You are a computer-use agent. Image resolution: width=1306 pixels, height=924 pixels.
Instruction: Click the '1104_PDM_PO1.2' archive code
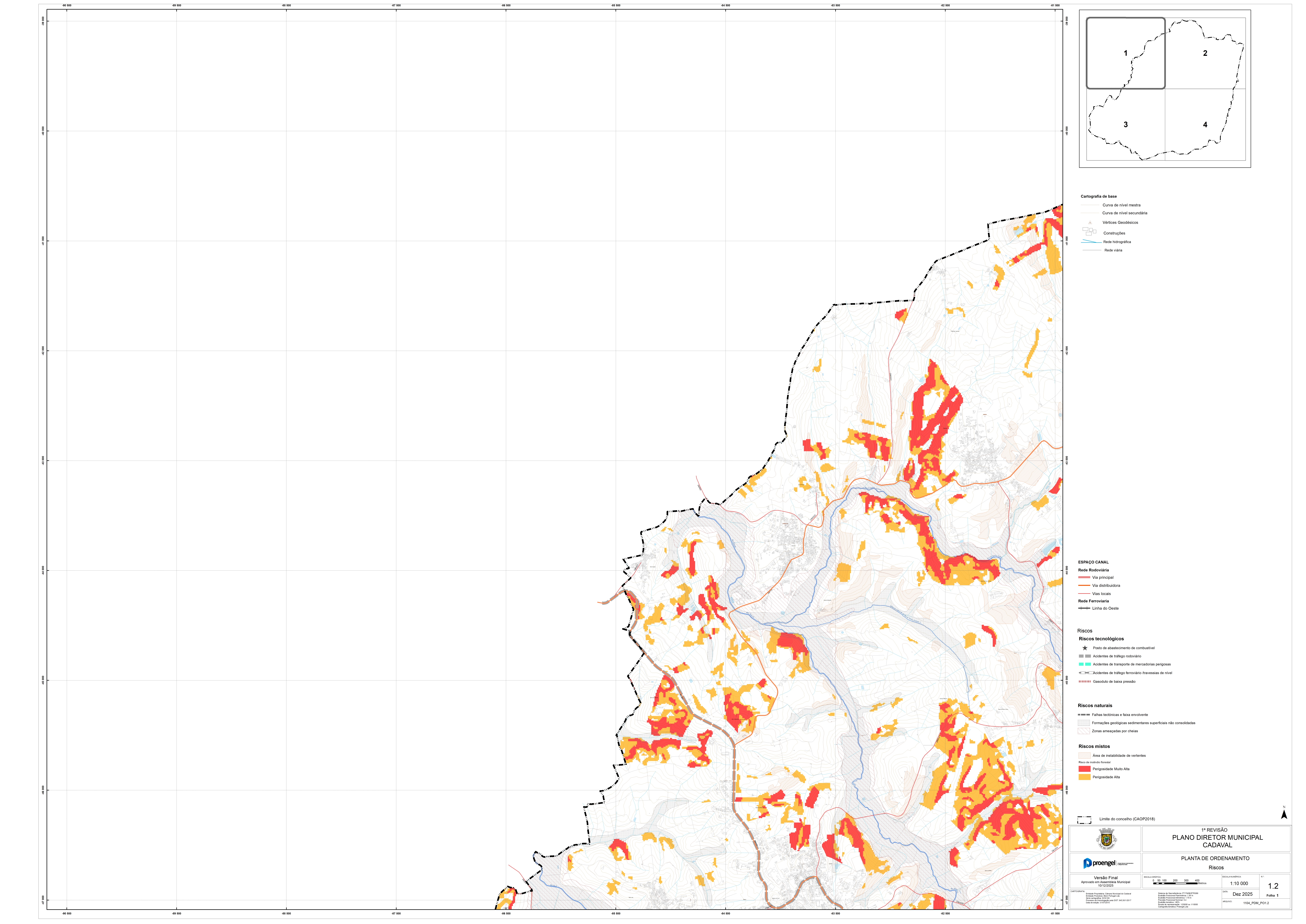pyautogui.click(x=1256, y=903)
